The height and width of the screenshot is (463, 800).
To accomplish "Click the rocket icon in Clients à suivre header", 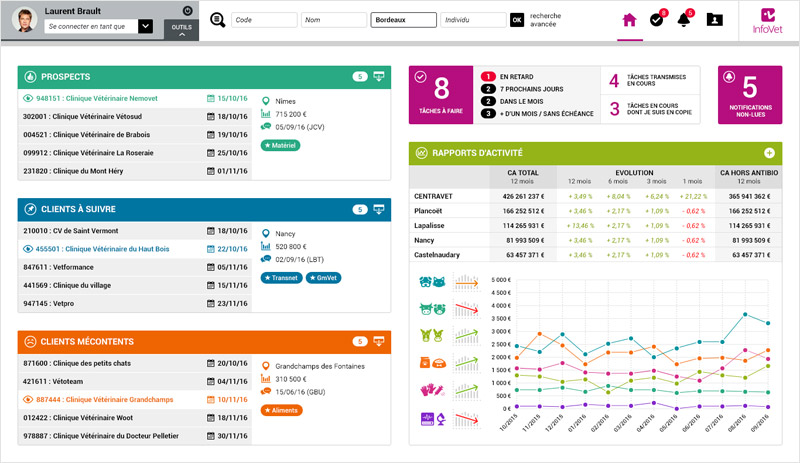I will point(30,209).
